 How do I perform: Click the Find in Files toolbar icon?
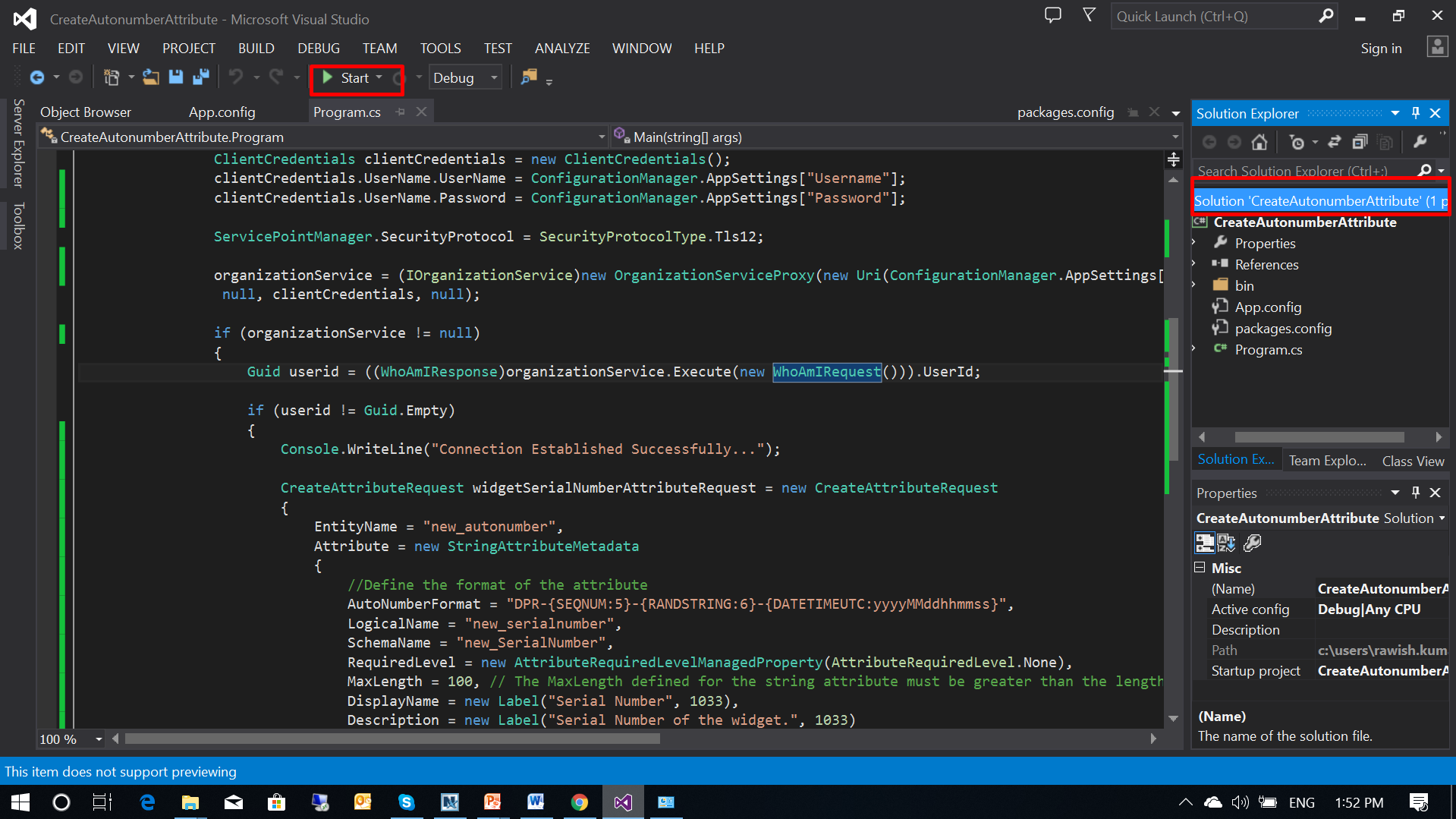coord(529,77)
